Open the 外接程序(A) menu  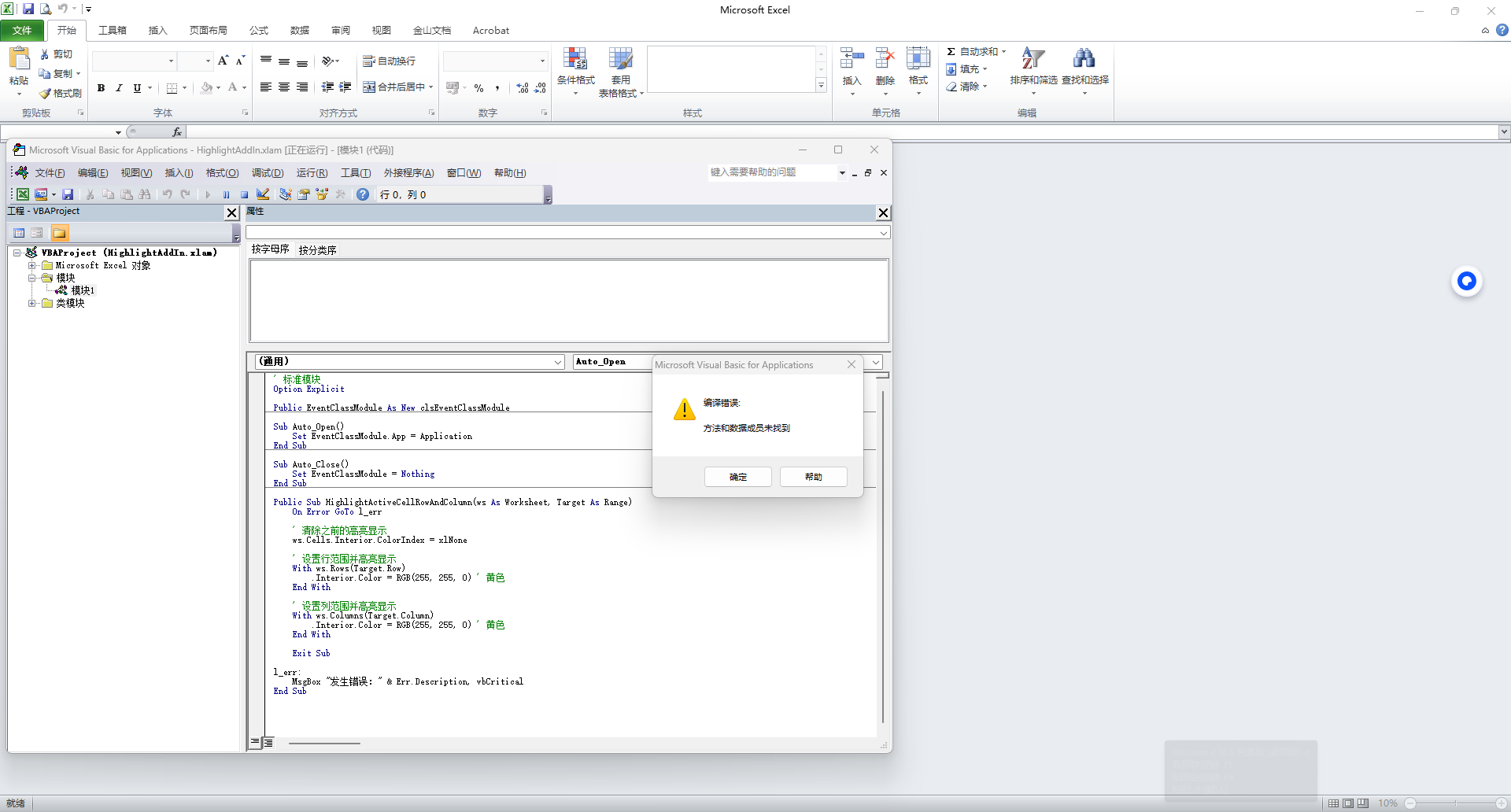click(x=408, y=173)
